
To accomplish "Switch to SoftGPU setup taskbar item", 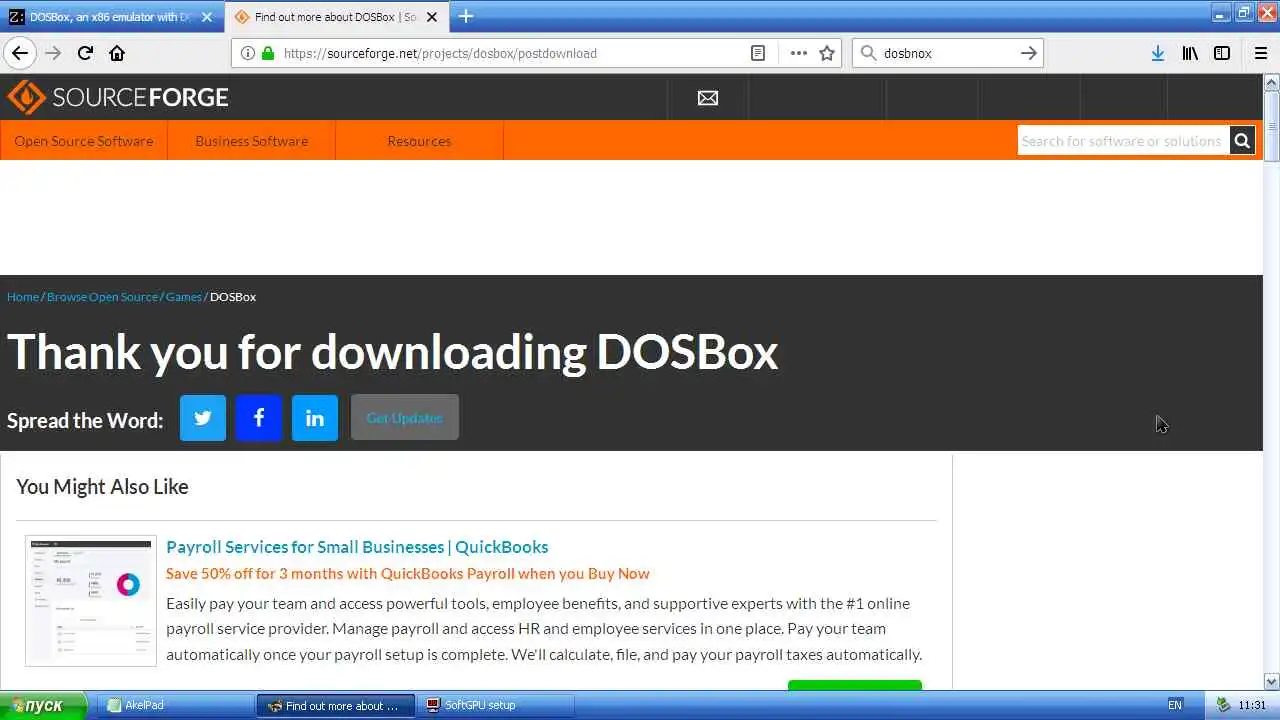I will pos(496,705).
